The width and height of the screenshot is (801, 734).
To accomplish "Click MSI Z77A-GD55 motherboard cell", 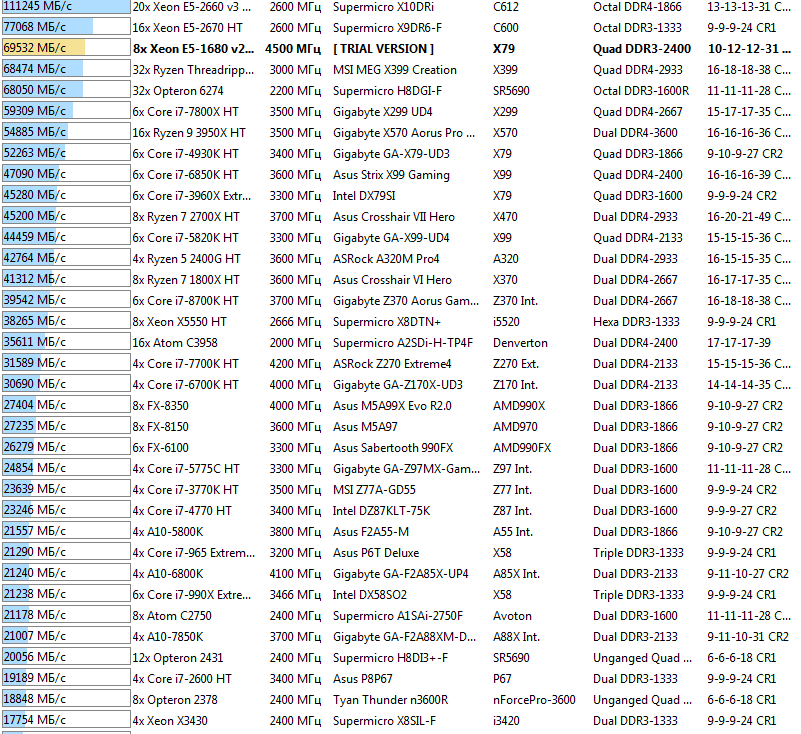I will pos(374,488).
